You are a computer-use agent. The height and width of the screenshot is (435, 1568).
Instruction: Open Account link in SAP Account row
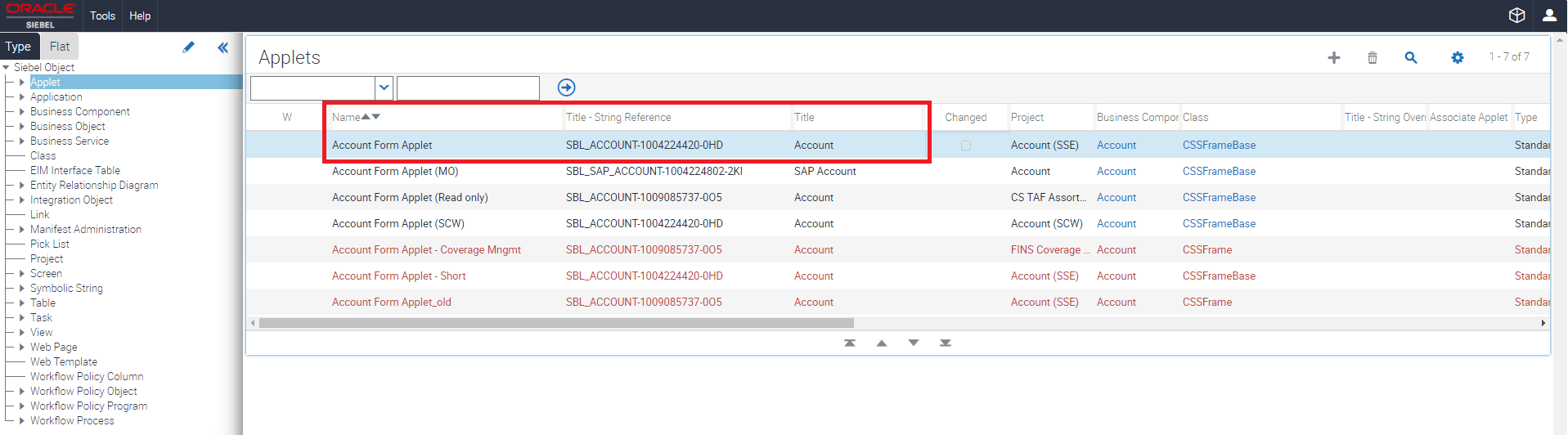pyautogui.click(x=1116, y=172)
